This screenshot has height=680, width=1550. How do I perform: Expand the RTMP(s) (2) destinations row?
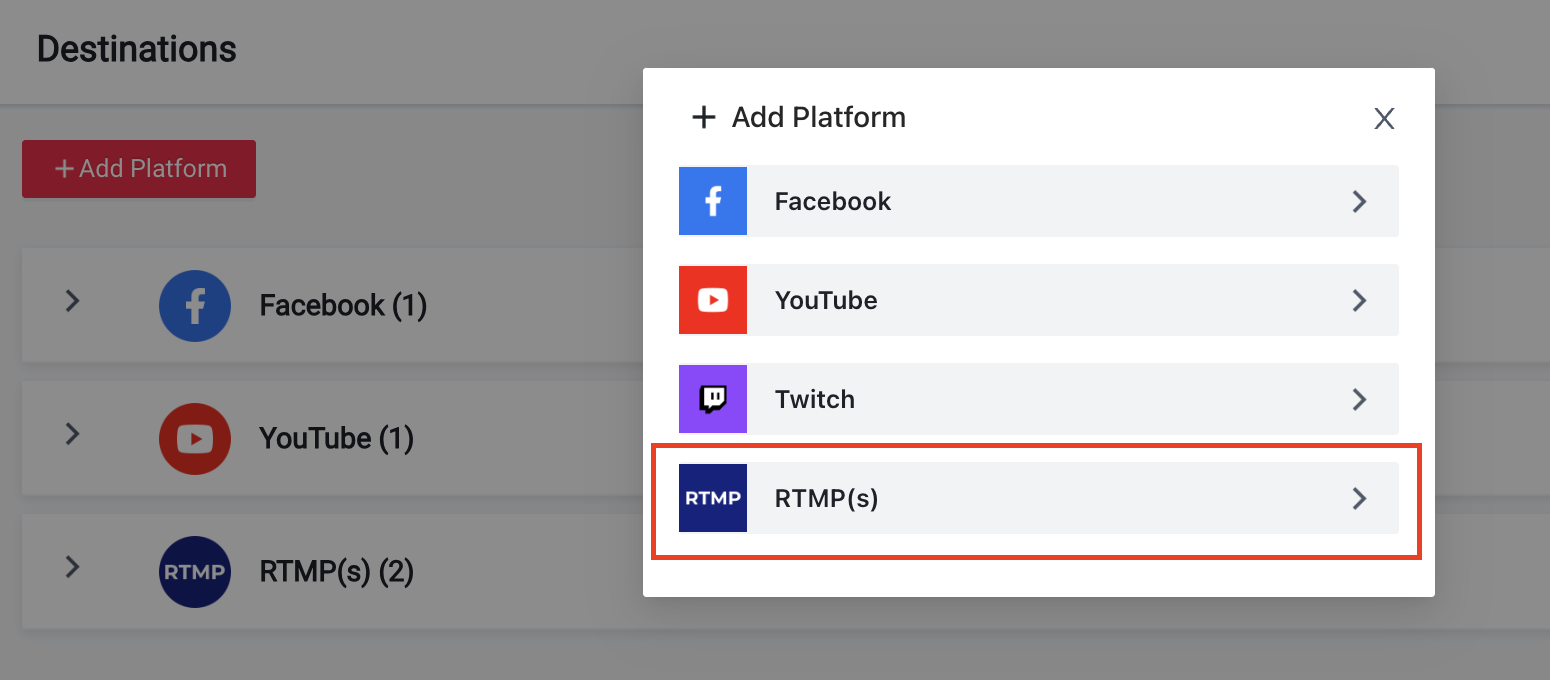point(72,567)
